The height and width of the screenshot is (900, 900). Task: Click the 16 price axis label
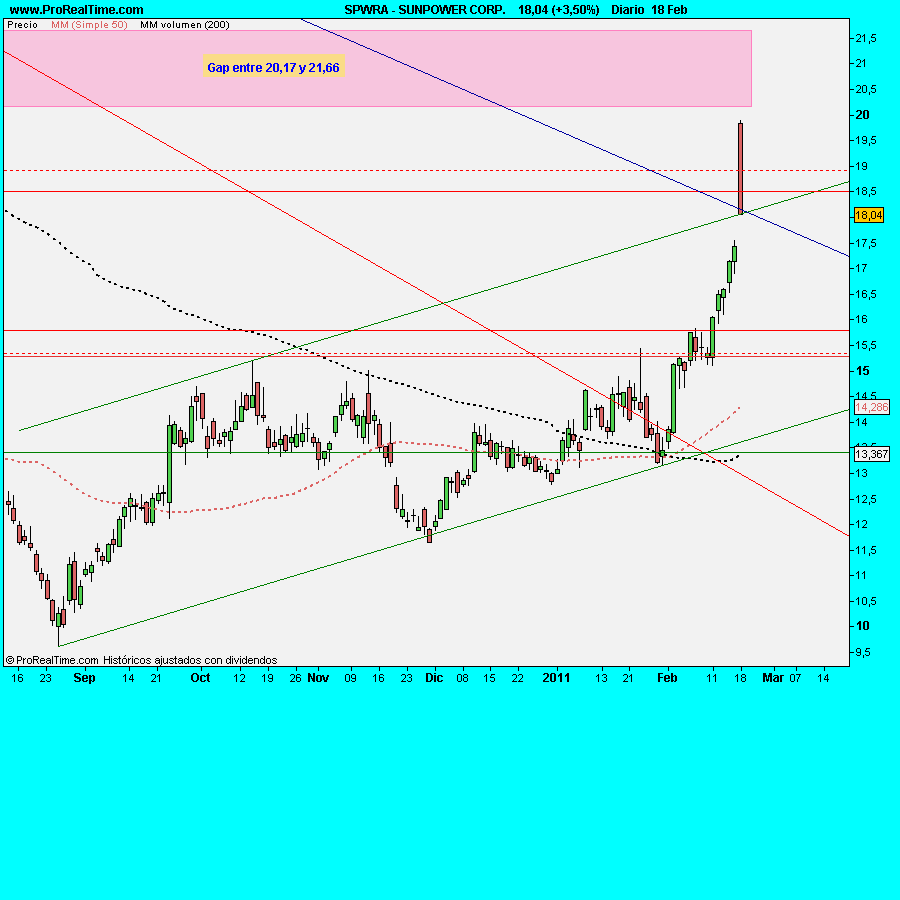862,319
